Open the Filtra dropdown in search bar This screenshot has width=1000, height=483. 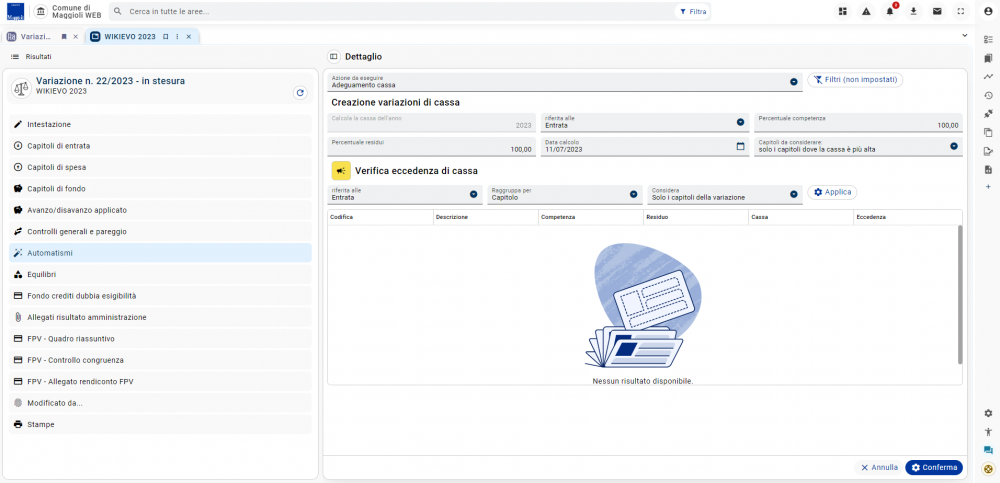(693, 11)
